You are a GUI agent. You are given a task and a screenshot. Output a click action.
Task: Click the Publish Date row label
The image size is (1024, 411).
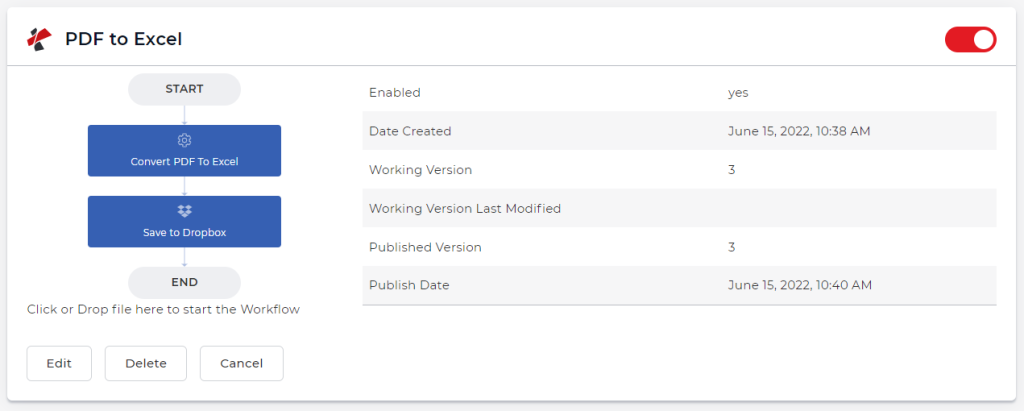click(409, 285)
